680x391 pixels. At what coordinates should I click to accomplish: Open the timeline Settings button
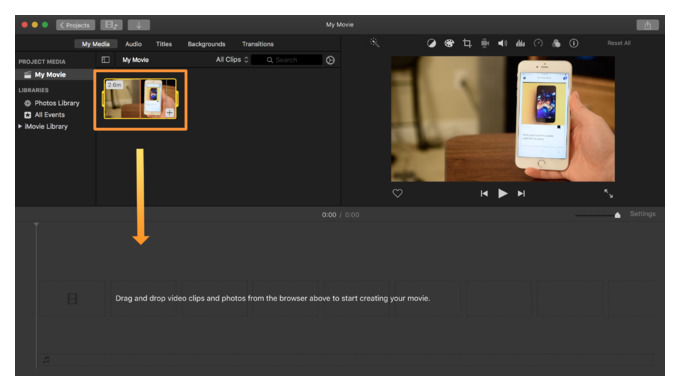tap(642, 214)
